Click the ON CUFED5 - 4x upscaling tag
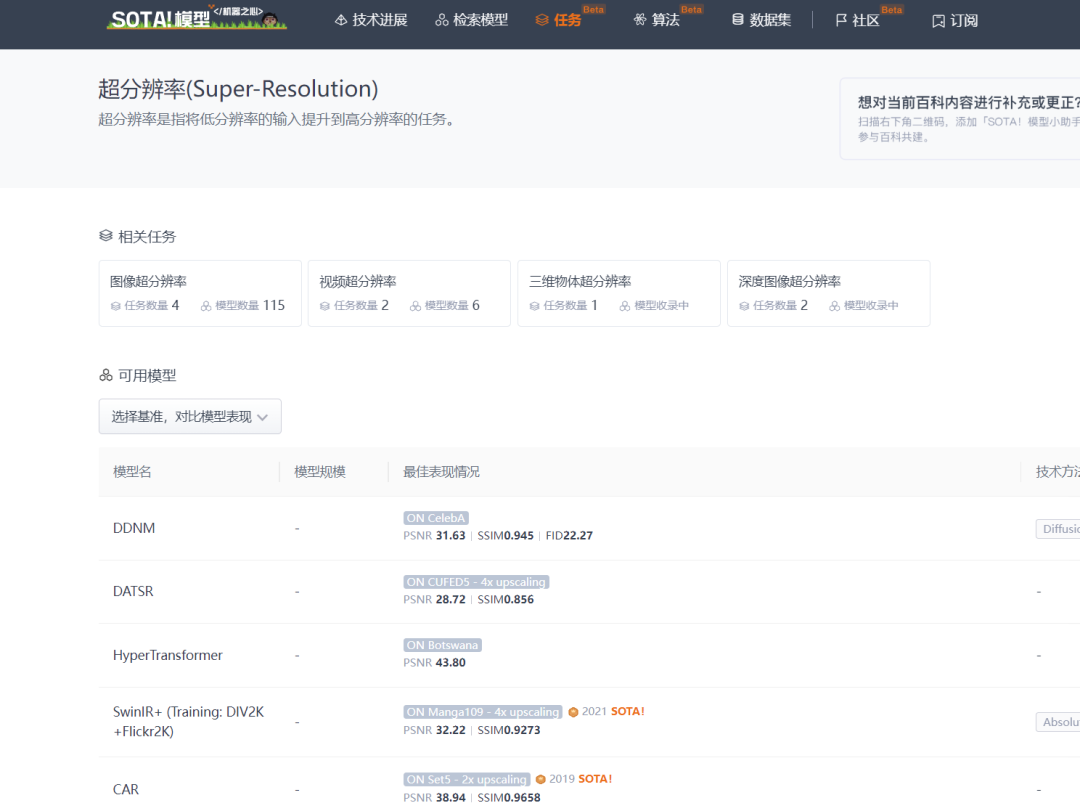 [476, 582]
